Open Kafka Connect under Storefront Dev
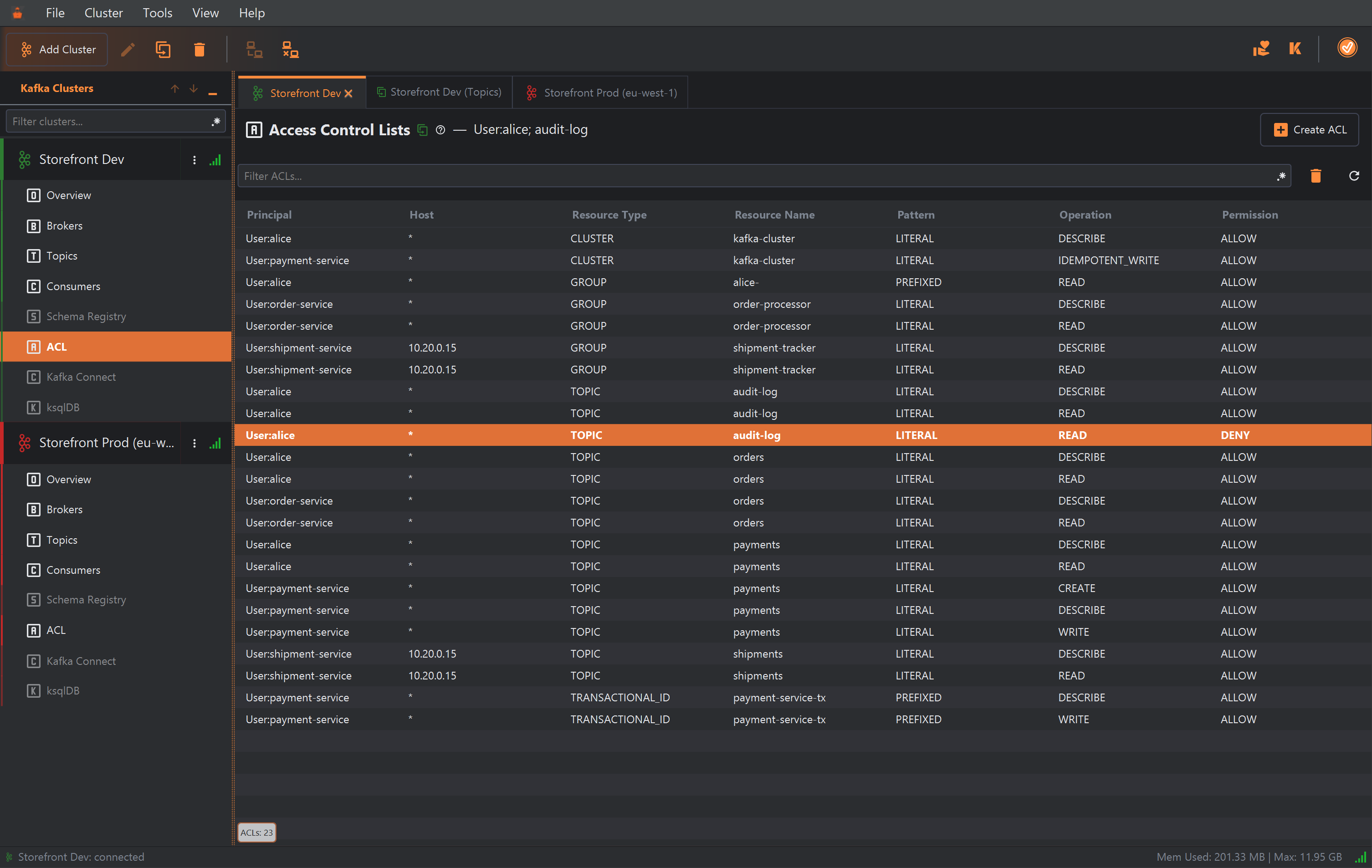The width and height of the screenshot is (1372, 868). 117,377
